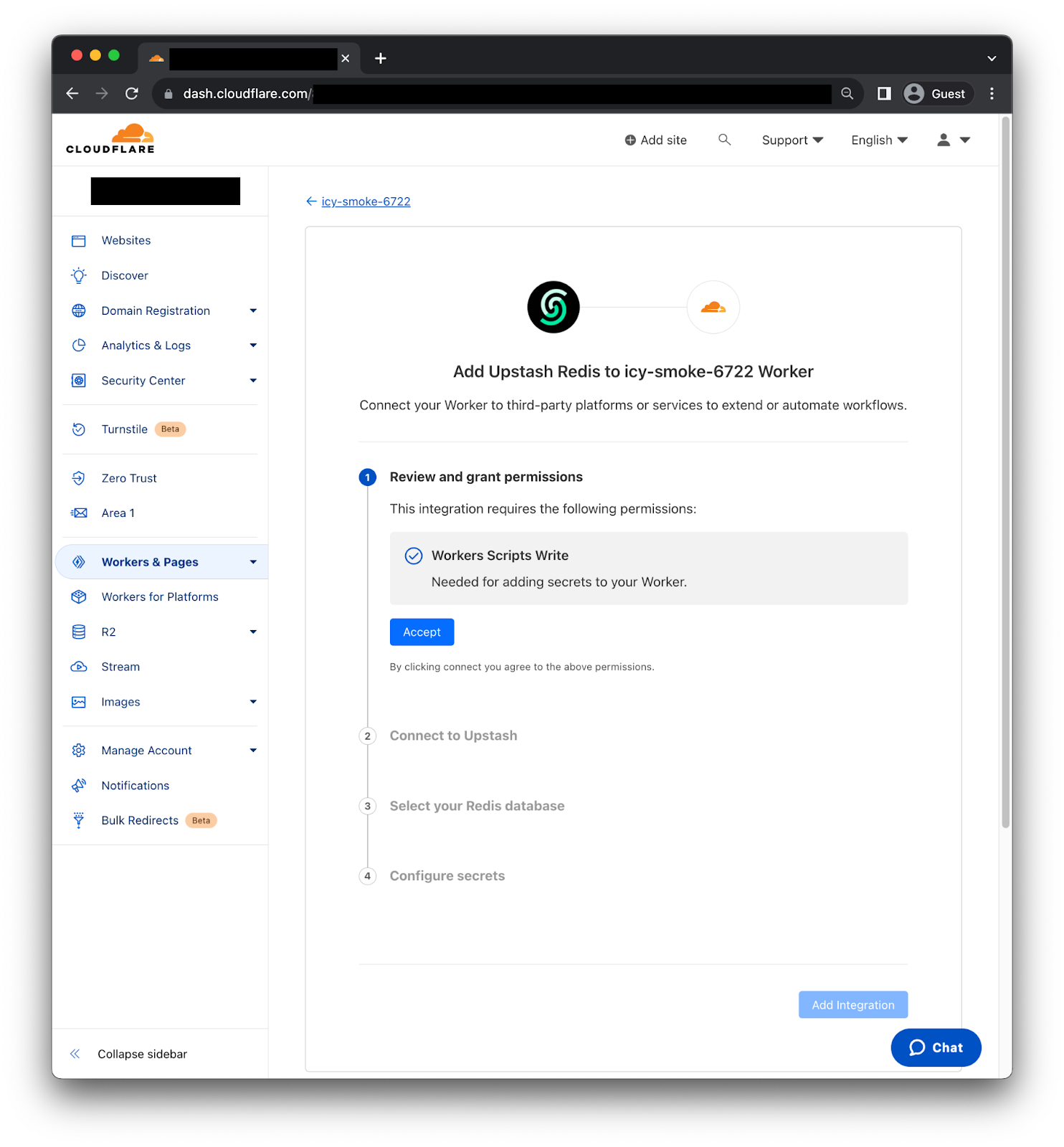Viewport: 1064px width, 1147px height.
Task: Reload the page with browser refresh
Action: (132, 94)
